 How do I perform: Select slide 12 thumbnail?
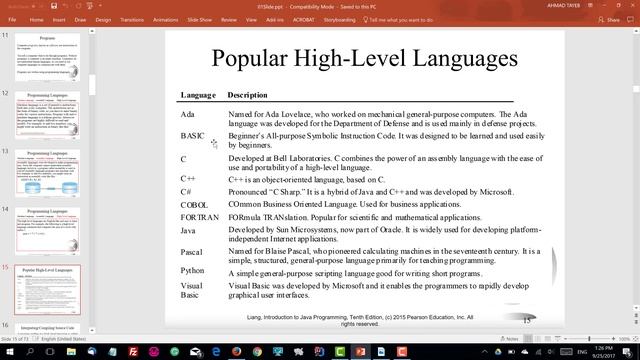point(47,115)
